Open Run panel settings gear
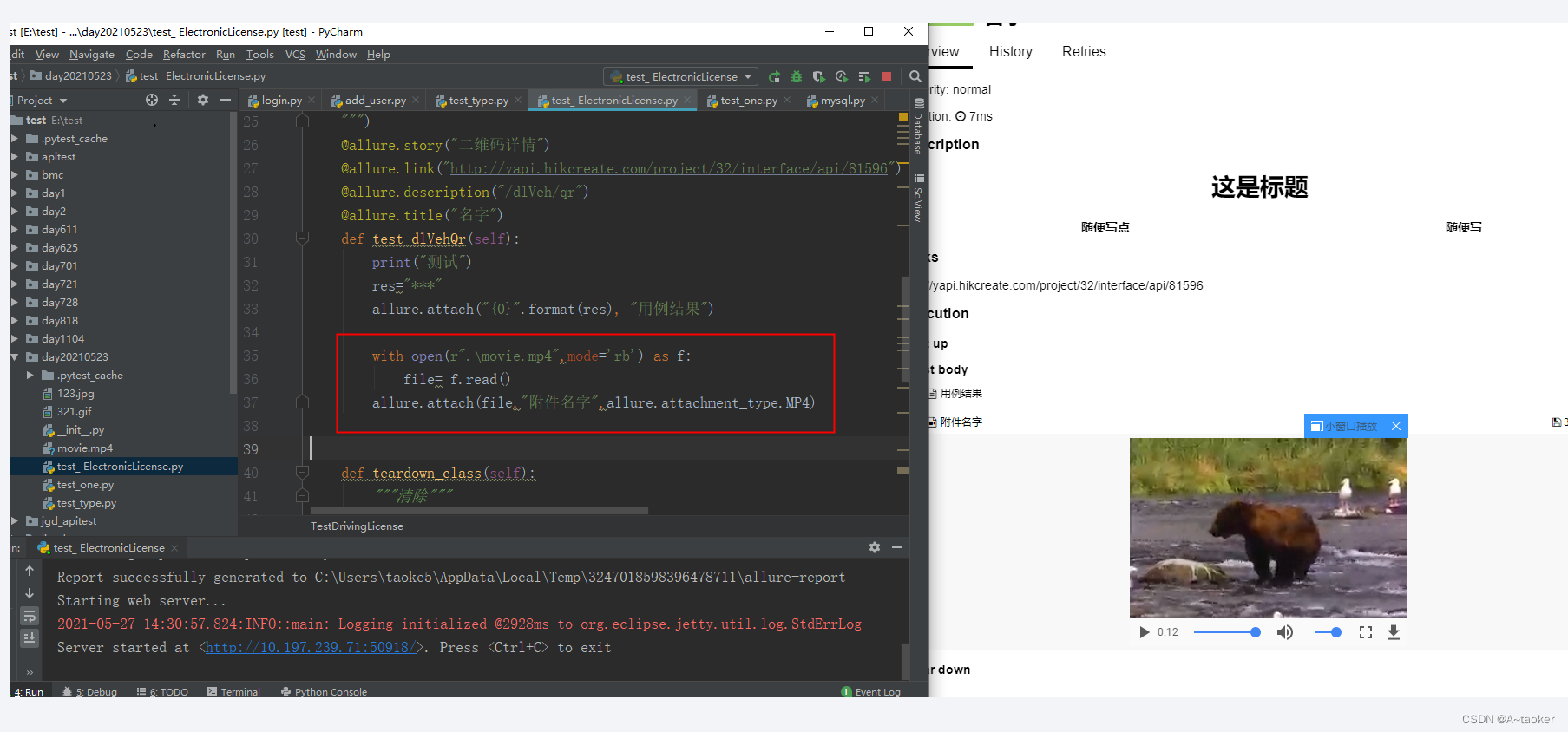1568x732 pixels. [x=875, y=547]
